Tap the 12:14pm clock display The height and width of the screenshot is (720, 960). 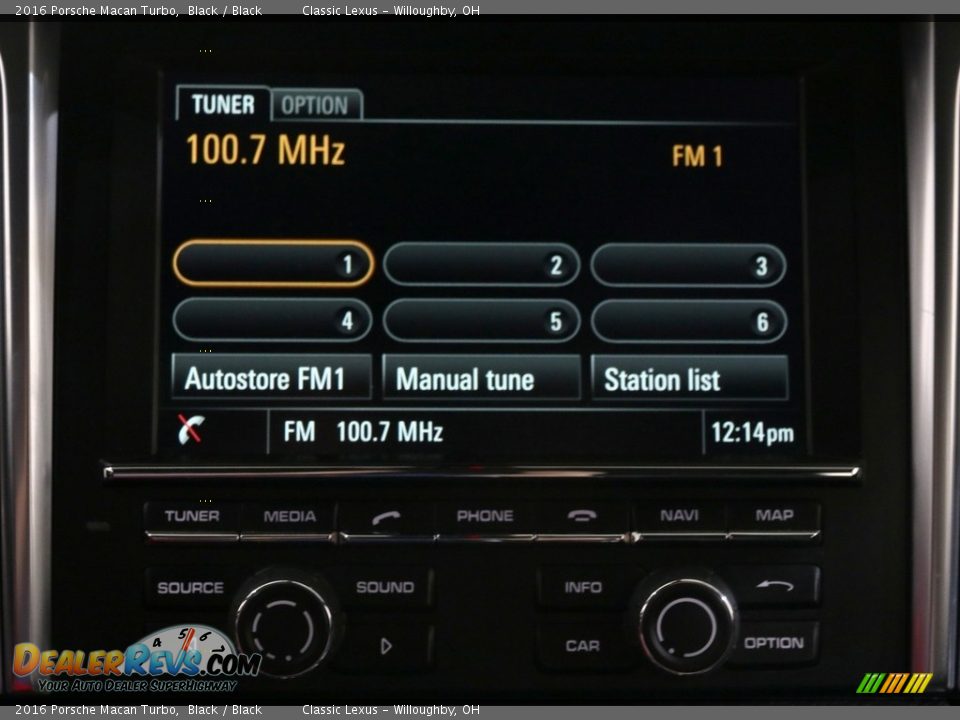click(752, 433)
